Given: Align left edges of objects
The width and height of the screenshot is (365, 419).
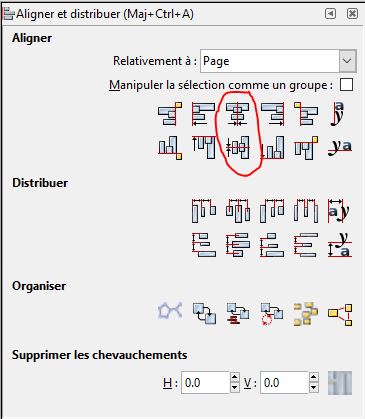Looking at the screenshot, I should point(204,114).
